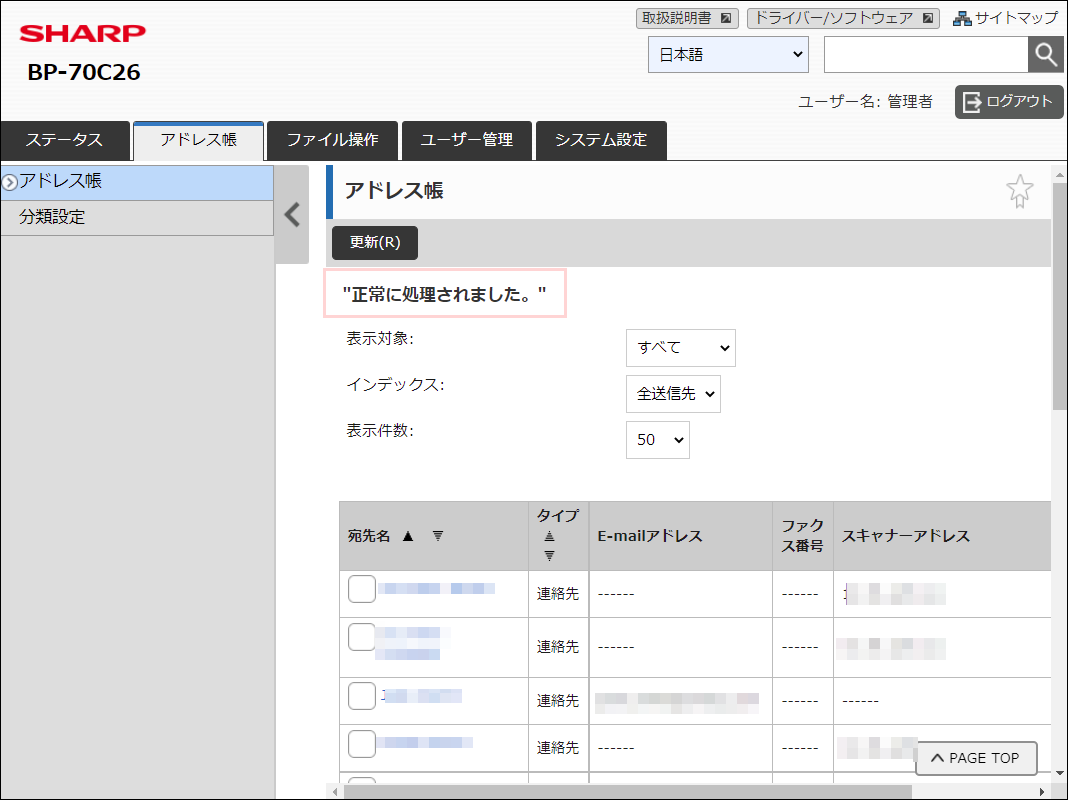The width and height of the screenshot is (1068, 800).
Task: Switch to the システム設定 tab
Action: point(601,141)
